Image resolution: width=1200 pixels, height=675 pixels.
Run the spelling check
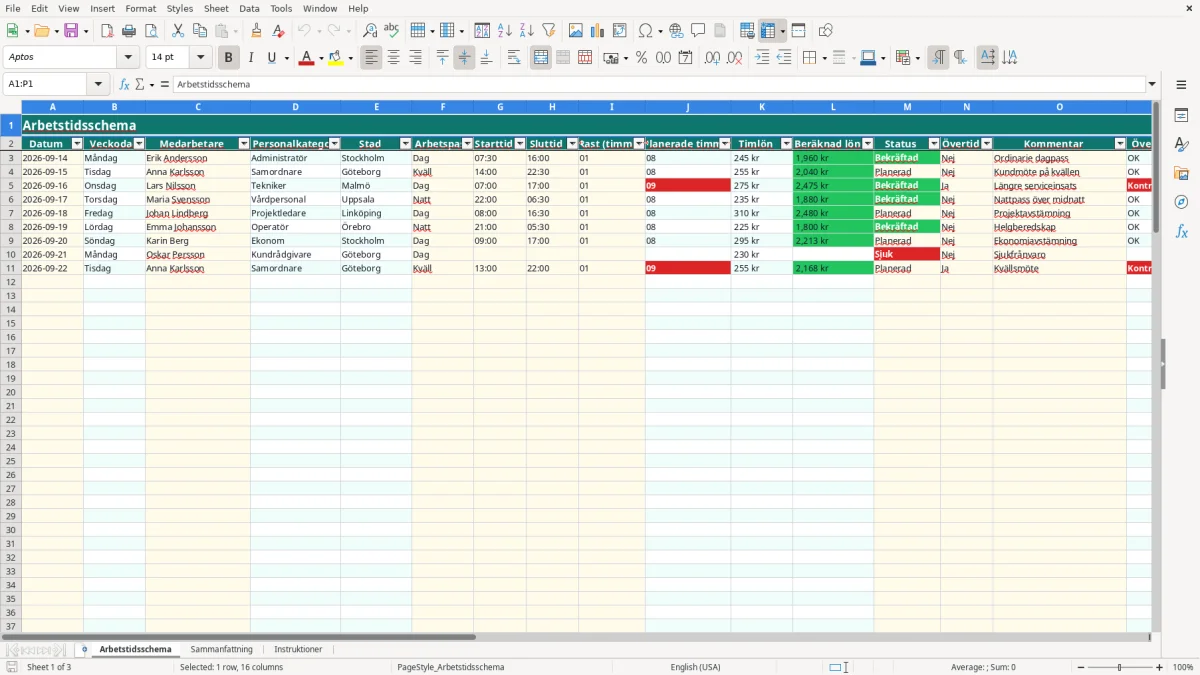coord(392,31)
